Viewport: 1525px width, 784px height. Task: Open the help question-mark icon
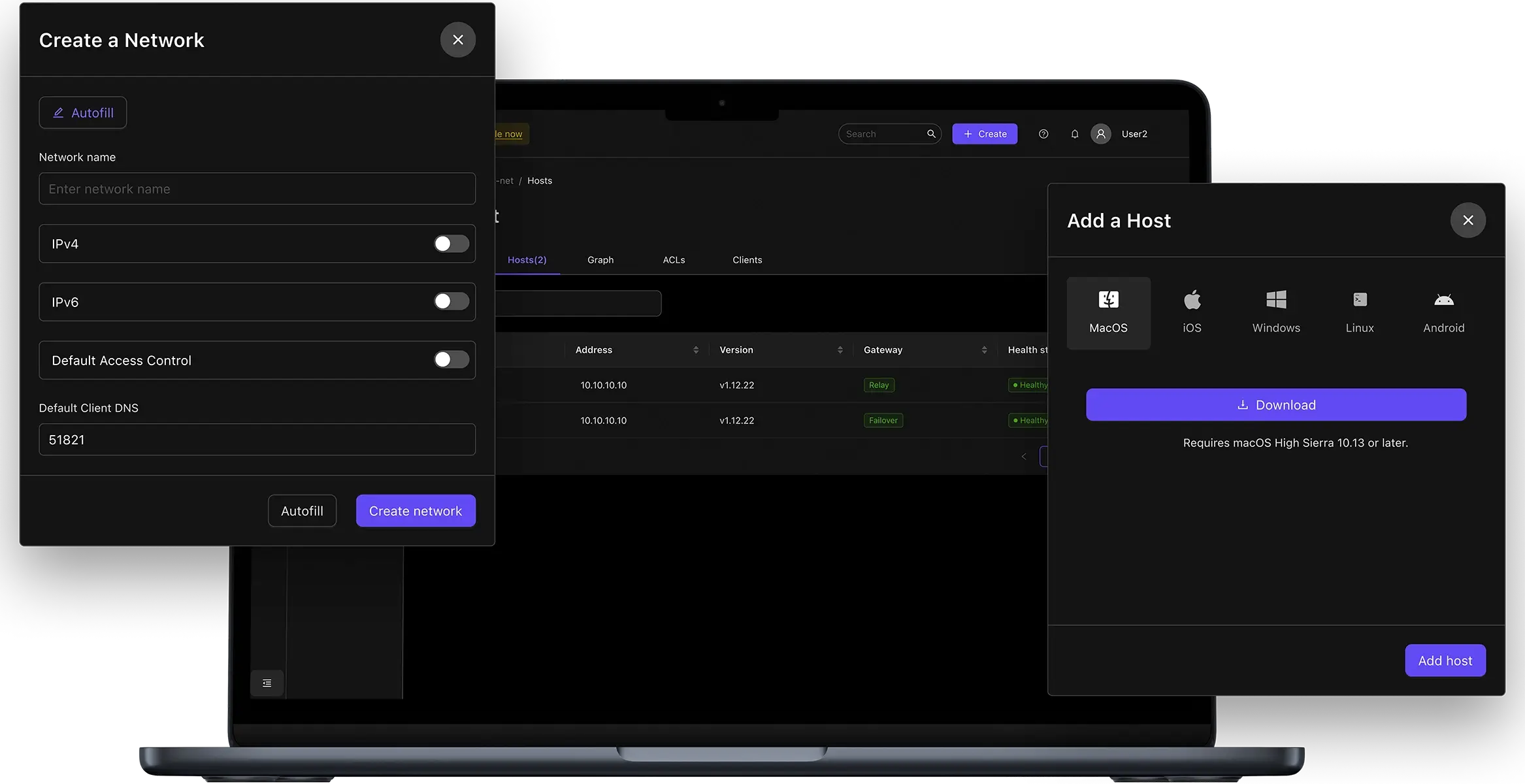click(x=1043, y=134)
